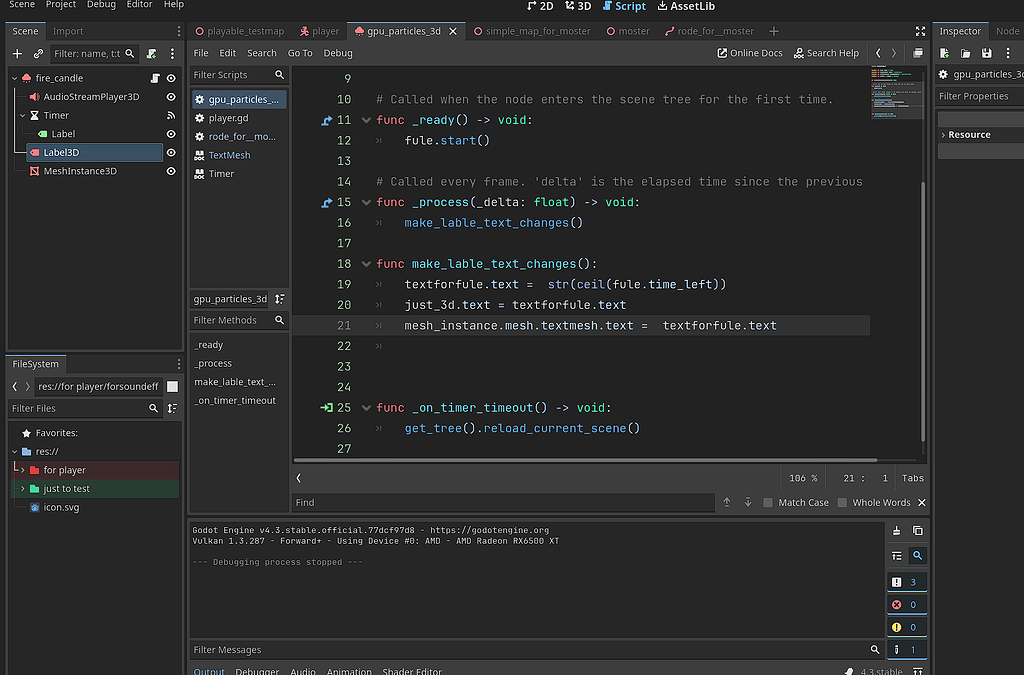
Task: Enter distraction-free mode in the script editor
Action: tap(920, 31)
